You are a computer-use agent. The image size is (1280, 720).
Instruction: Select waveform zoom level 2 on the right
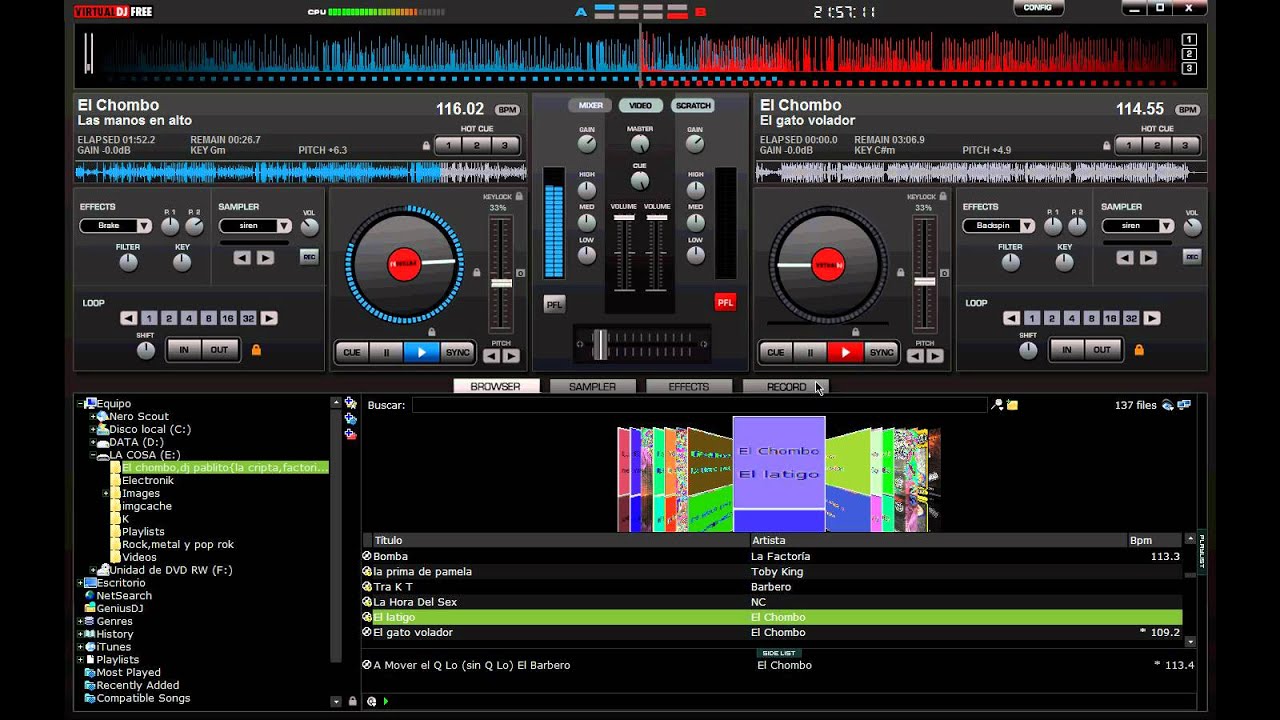1189,54
